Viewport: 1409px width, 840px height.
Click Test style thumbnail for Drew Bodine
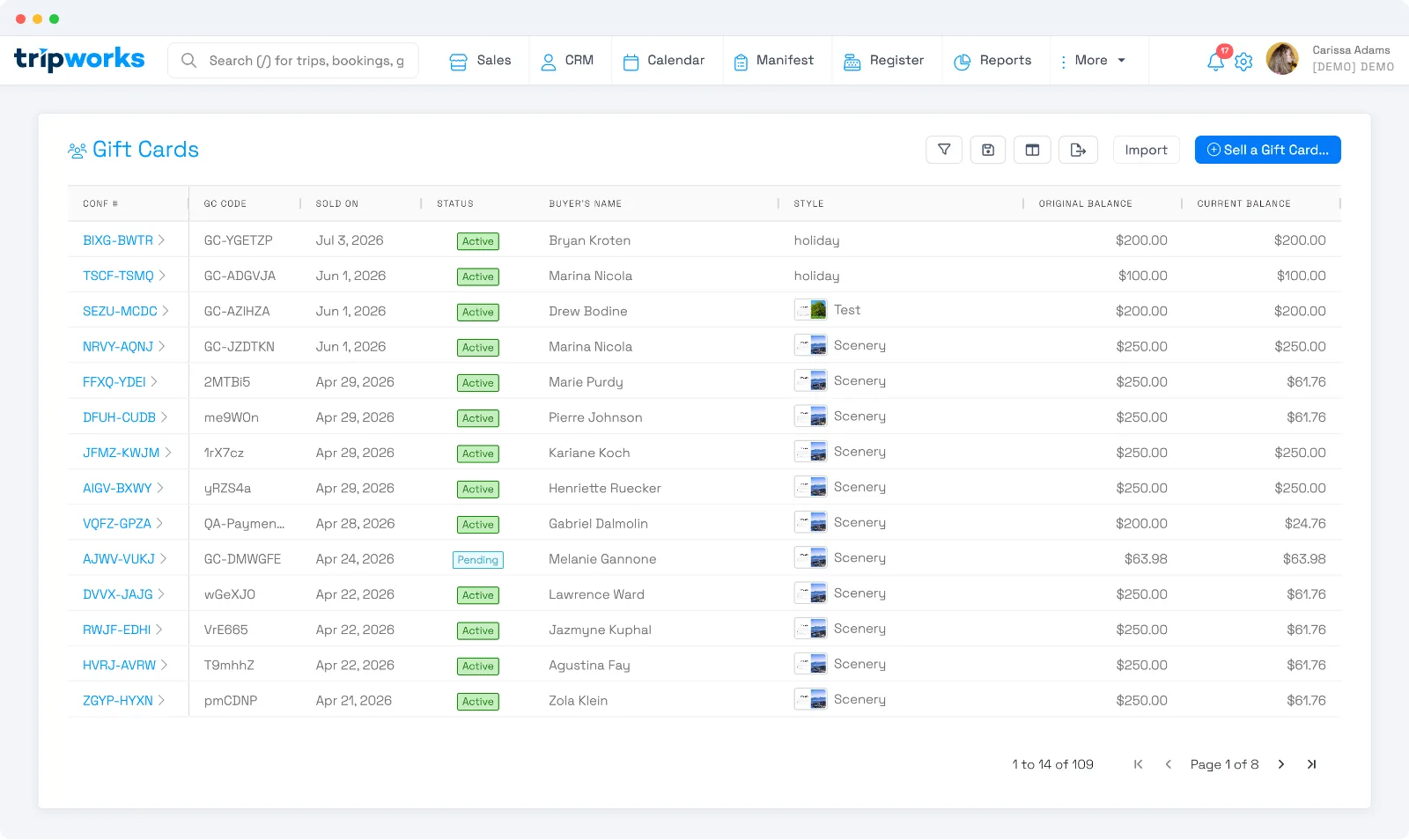pos(810,310)
